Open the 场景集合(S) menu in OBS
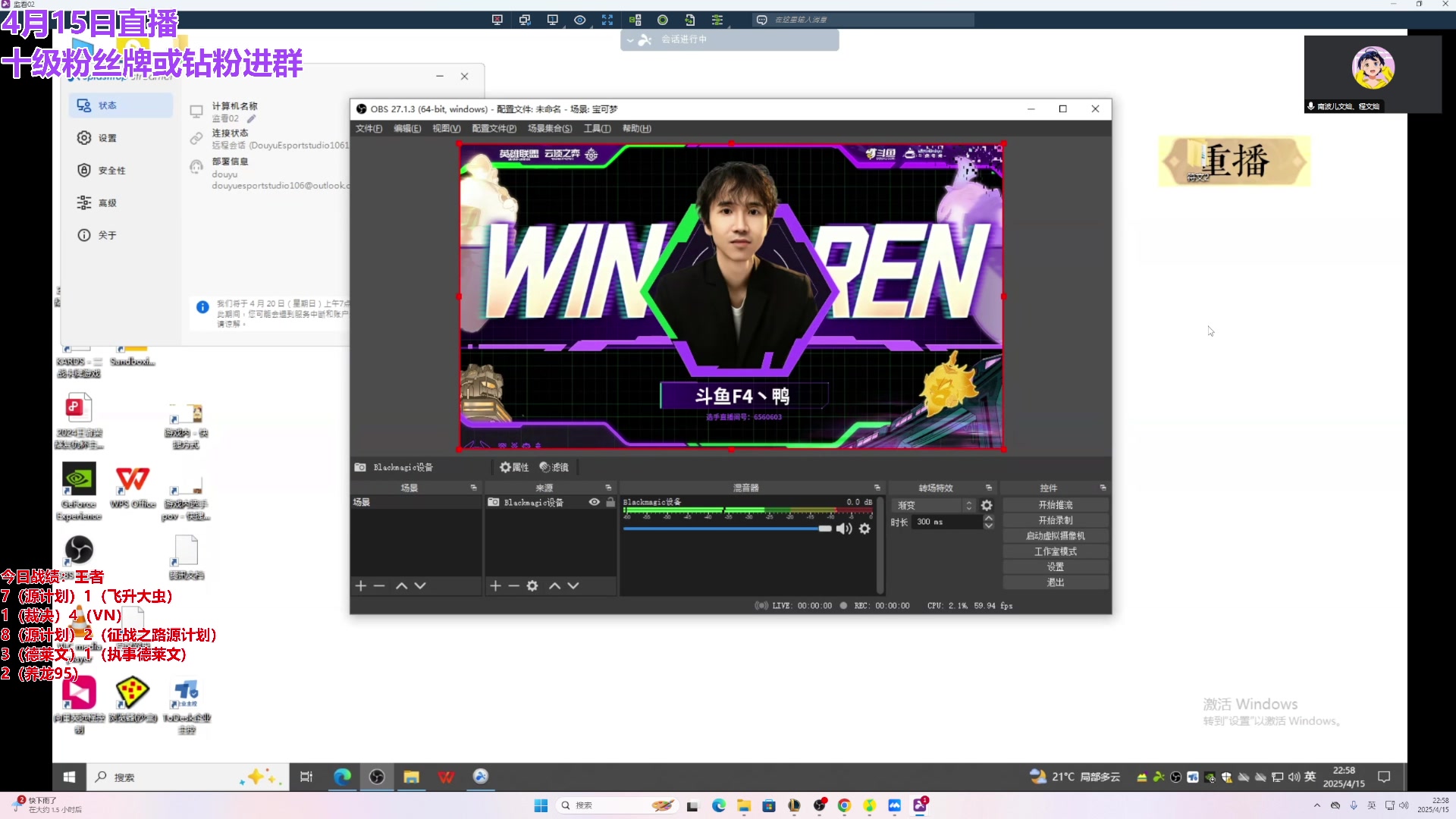 [x=550, y=128]
